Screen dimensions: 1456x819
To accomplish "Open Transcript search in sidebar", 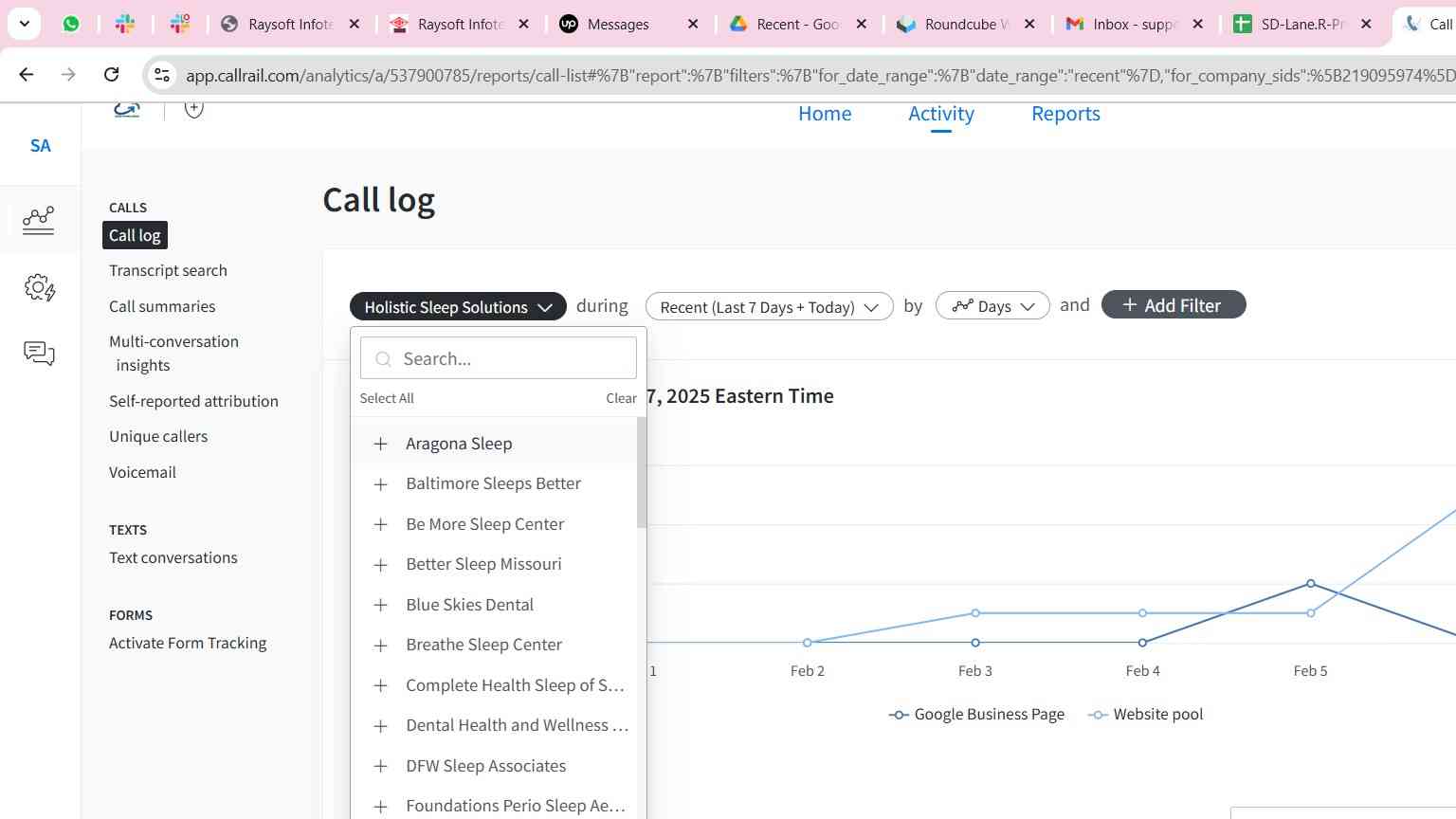I will tap(168, 270).
